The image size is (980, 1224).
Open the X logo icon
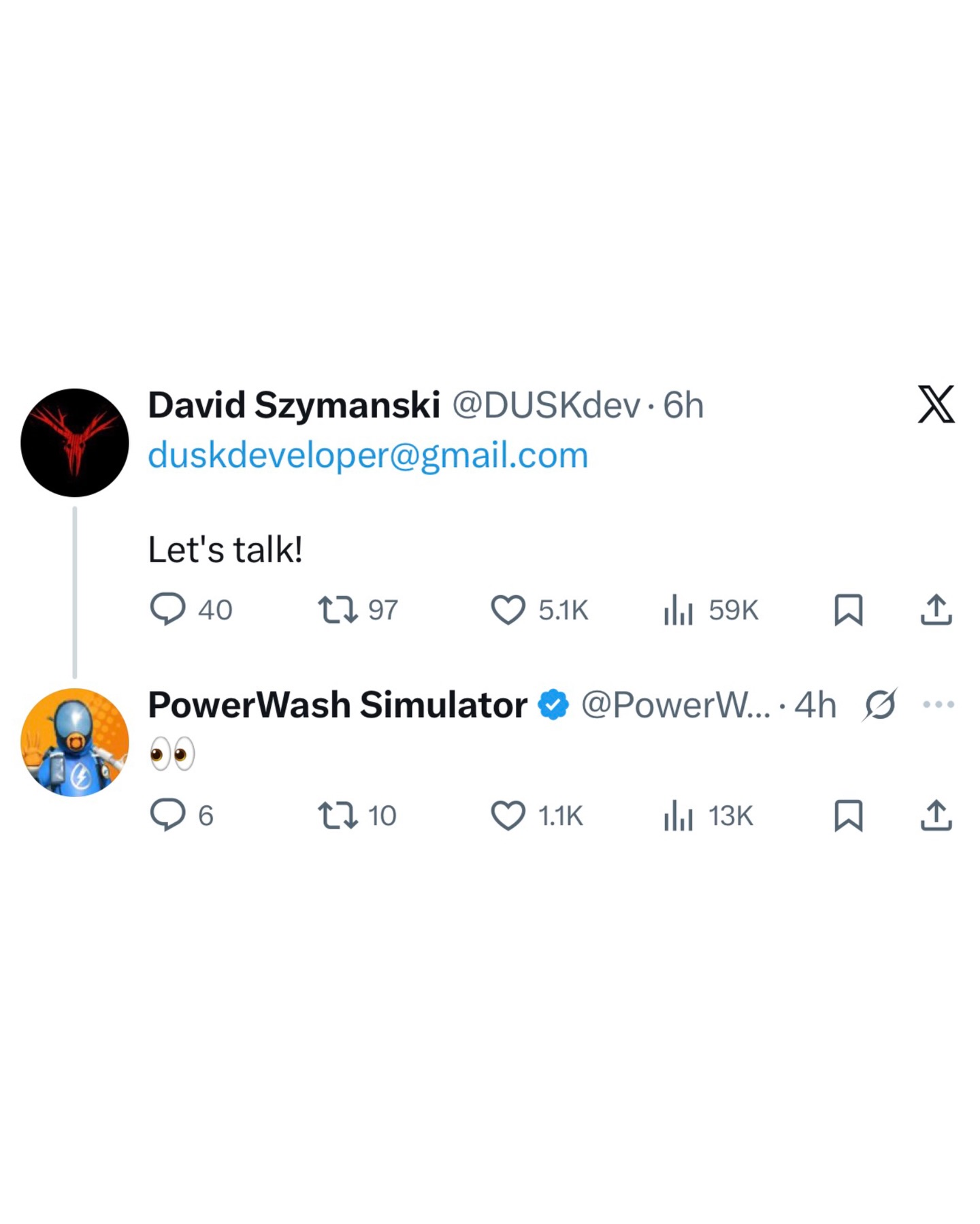coord(936,404)
